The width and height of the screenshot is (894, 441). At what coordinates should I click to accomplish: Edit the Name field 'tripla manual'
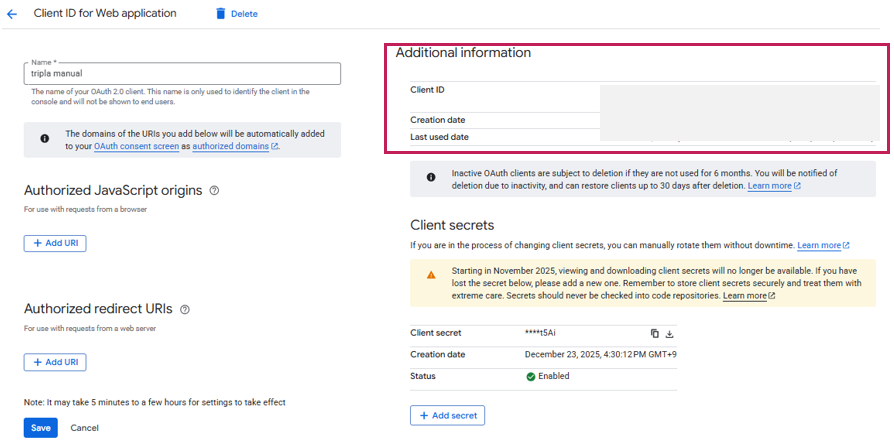point(182,74)
